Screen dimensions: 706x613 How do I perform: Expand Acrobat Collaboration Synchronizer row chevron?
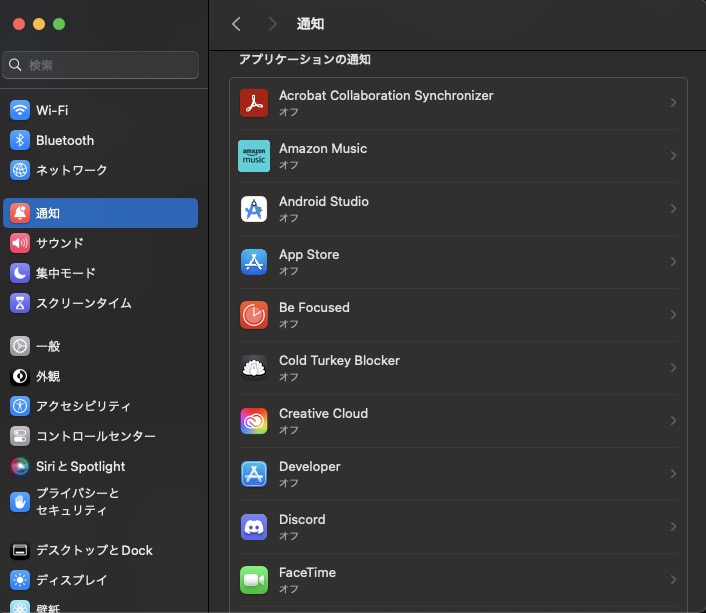673,103
